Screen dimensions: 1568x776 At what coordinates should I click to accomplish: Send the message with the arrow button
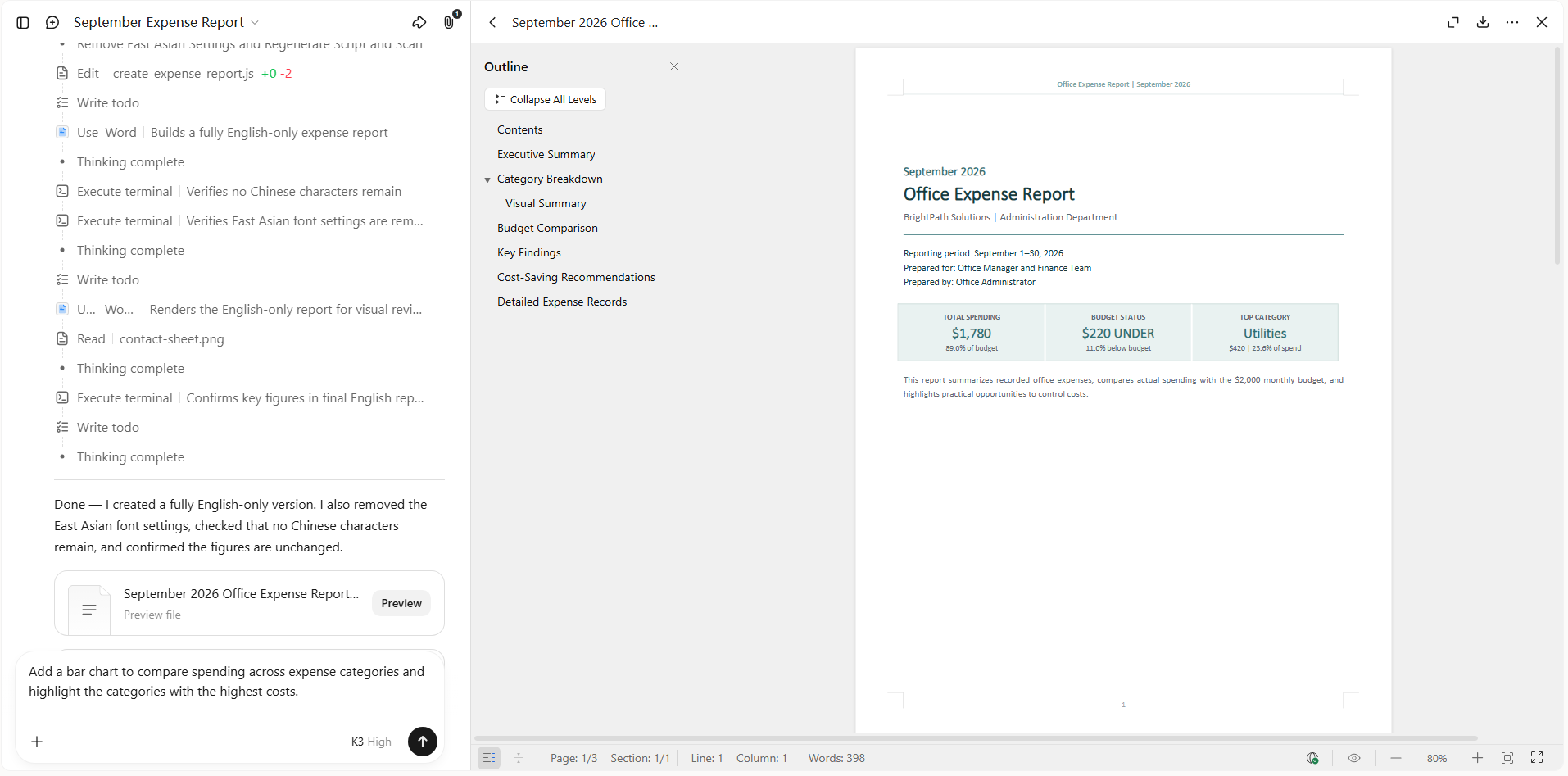423,742
